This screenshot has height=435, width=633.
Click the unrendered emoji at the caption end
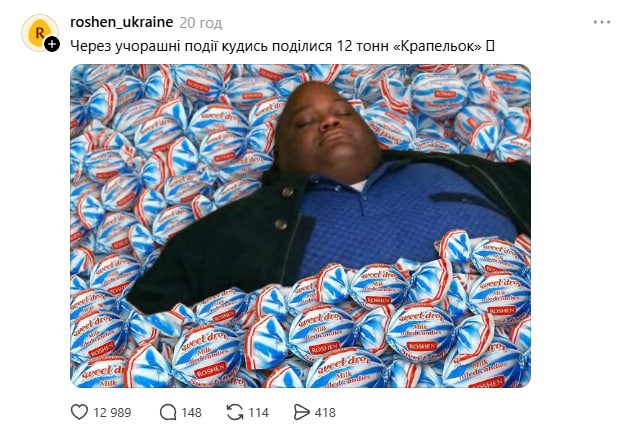pos(490,46)
